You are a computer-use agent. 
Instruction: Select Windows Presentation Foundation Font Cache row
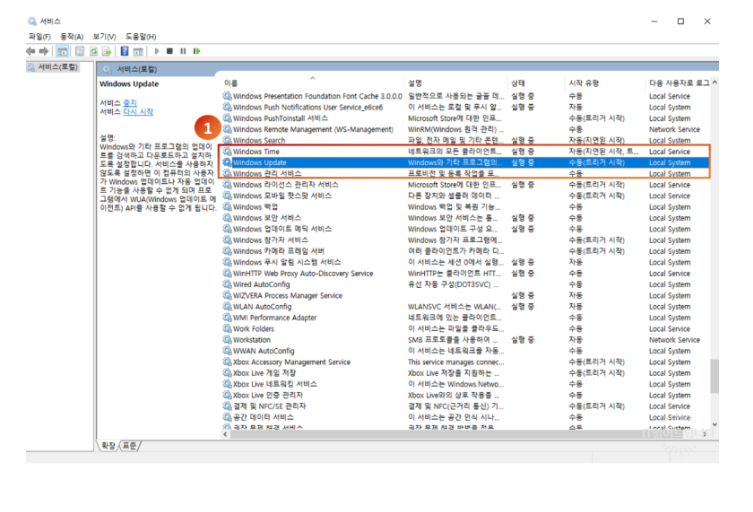(465, 96)
